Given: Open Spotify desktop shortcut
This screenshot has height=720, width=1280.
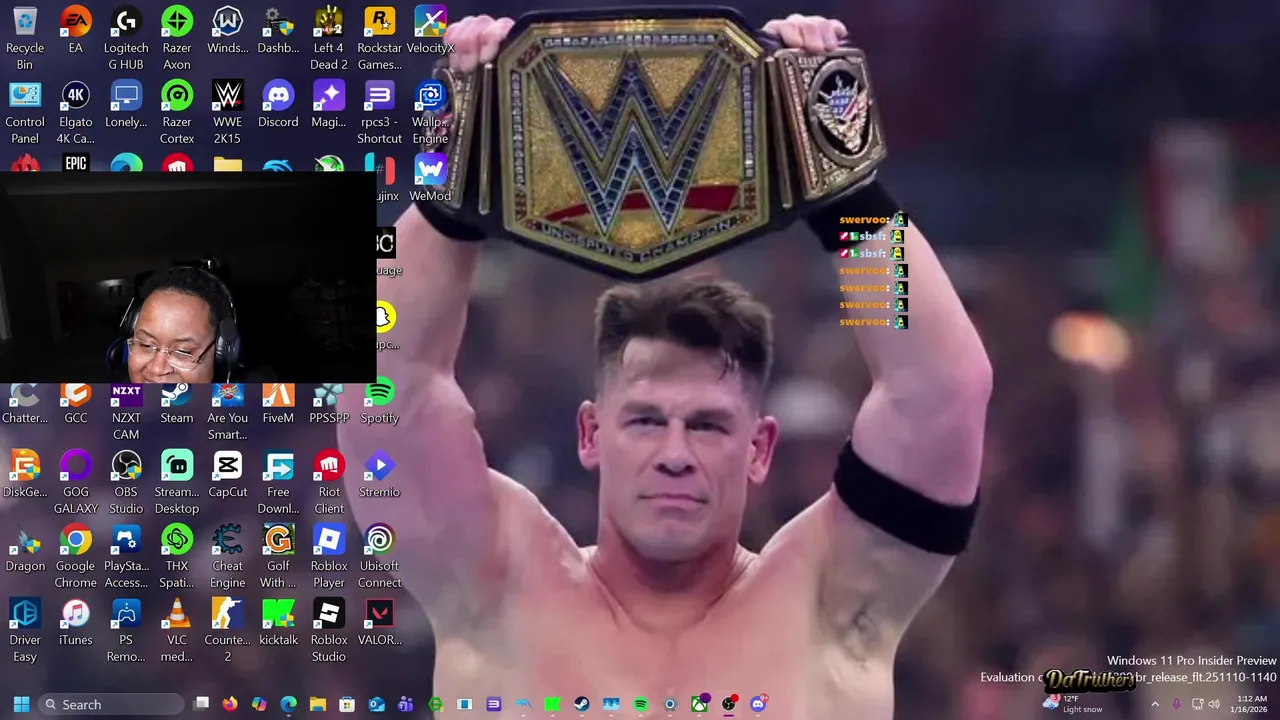Looking at the screenshot, I should [379, 402].
